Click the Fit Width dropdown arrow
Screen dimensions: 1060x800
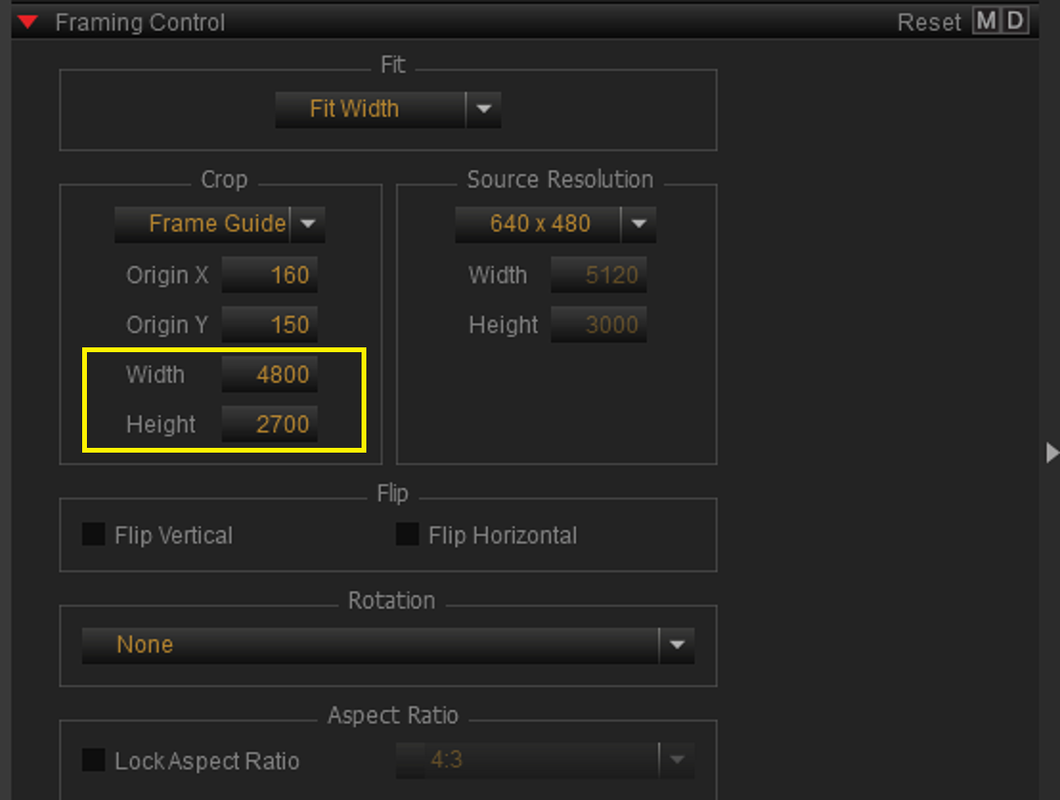click(484, 110)
